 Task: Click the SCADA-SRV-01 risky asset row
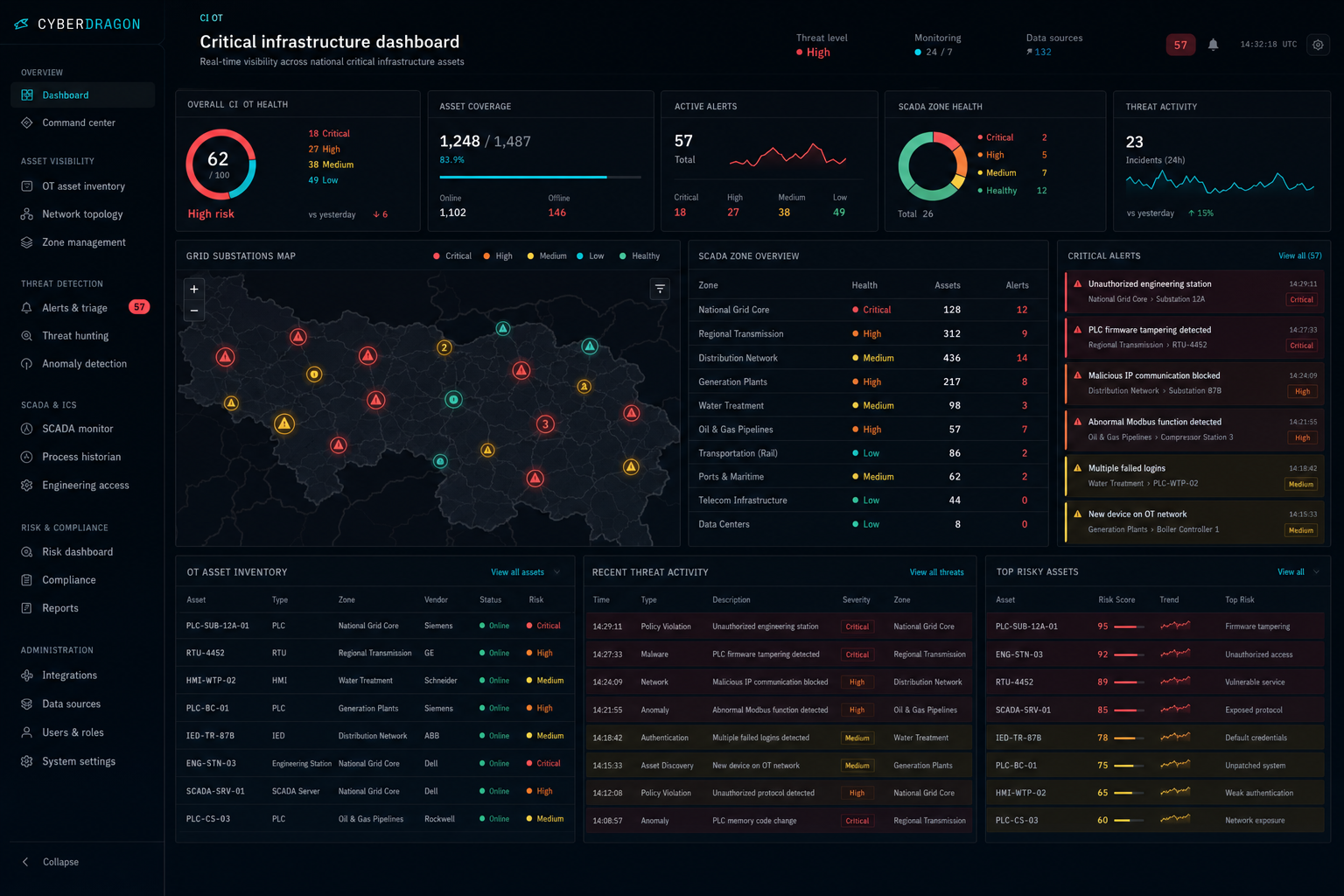tap(1157, 710)
